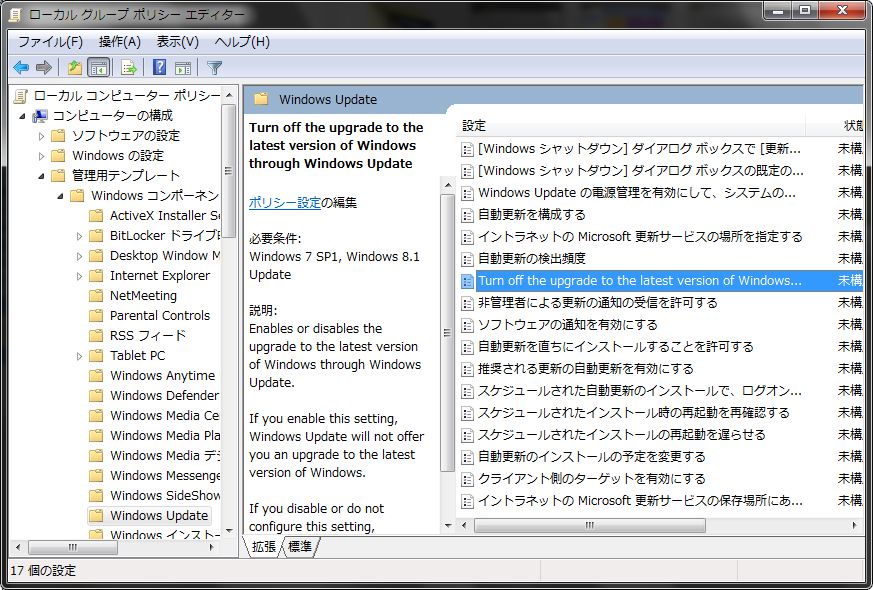
Task: Click the Filter funnel toolbar icon
Action: point(214,68)
